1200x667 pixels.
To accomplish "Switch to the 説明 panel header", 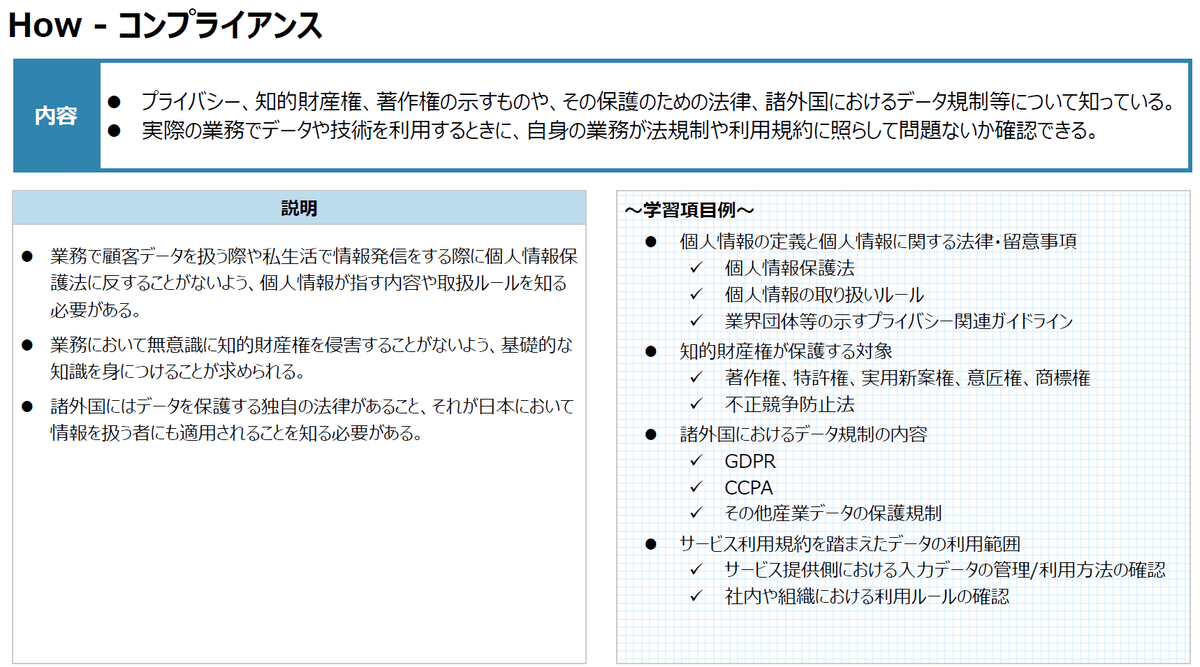I will pyautogui.click(x=298, y=208).
